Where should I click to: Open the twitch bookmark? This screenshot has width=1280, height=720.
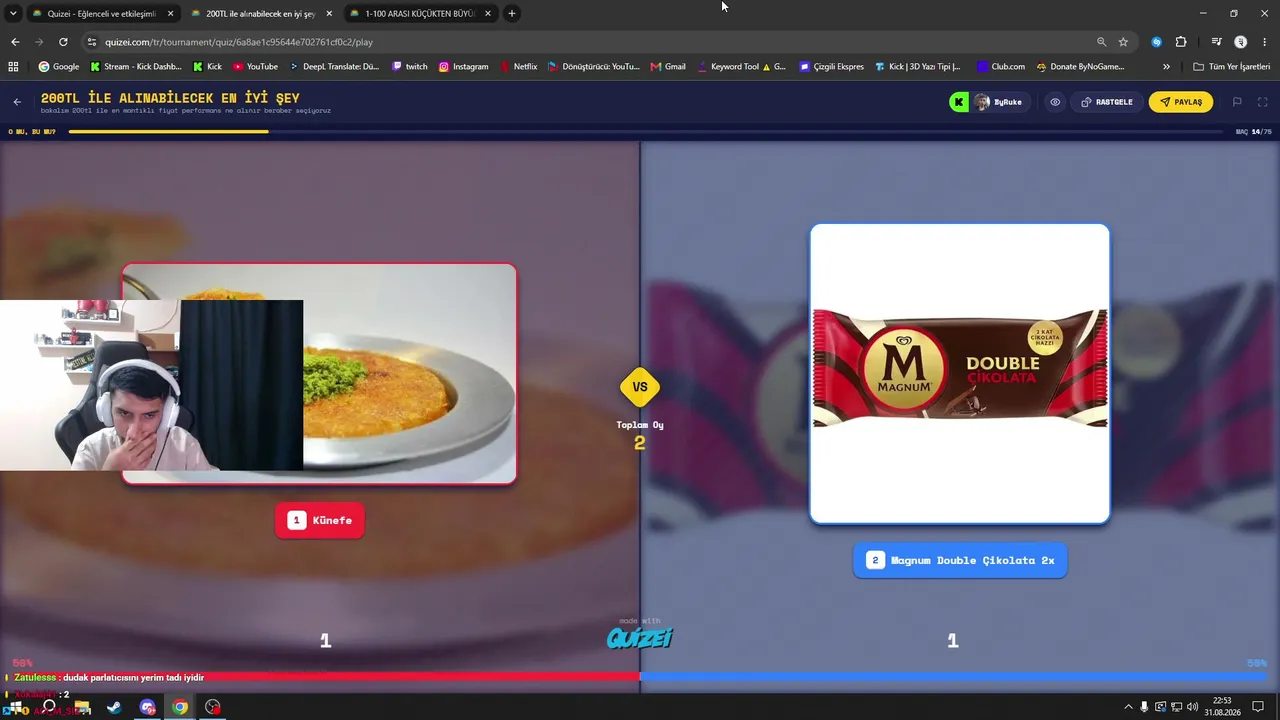click(x=410, y=67)
